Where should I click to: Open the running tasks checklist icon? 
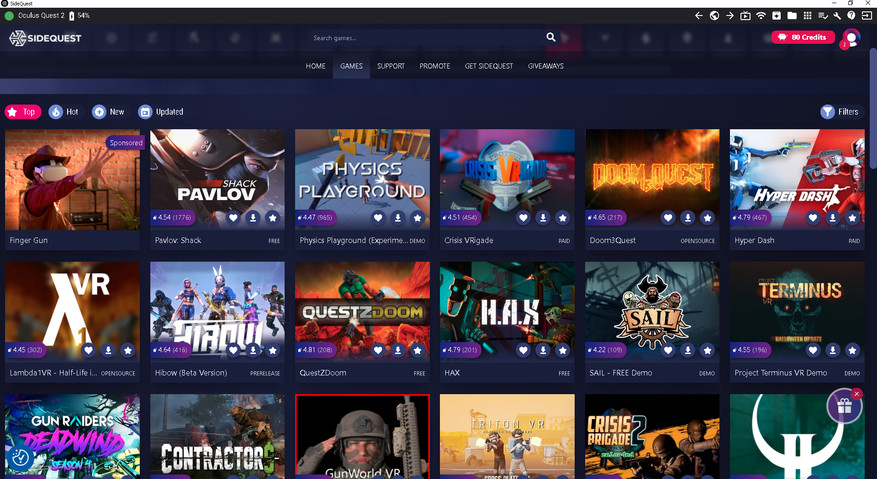tap(823, 16)
